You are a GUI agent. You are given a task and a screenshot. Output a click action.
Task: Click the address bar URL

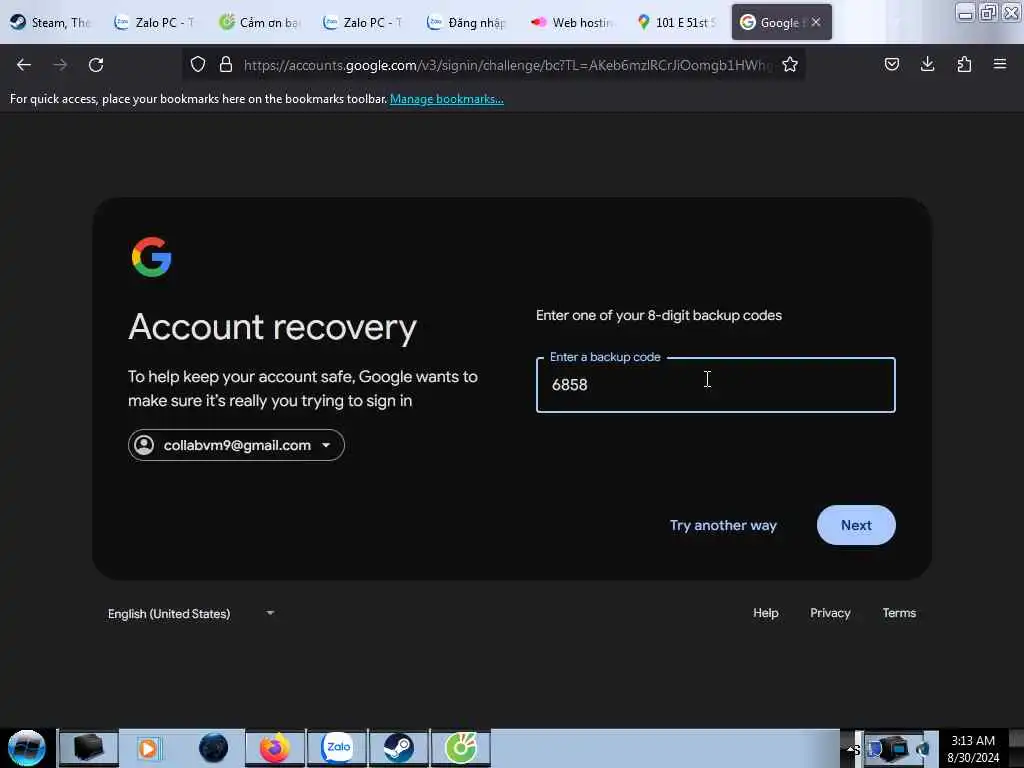coord(506,65)
